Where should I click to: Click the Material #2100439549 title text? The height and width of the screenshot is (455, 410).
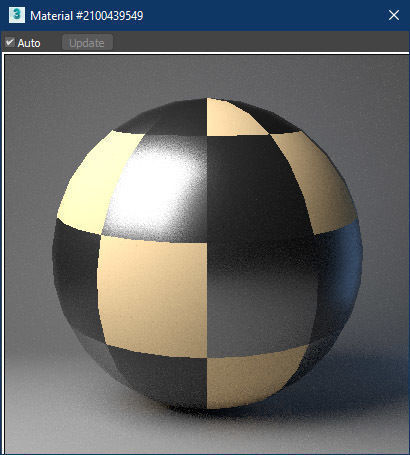pyautogui.click(x=87, y=16)
